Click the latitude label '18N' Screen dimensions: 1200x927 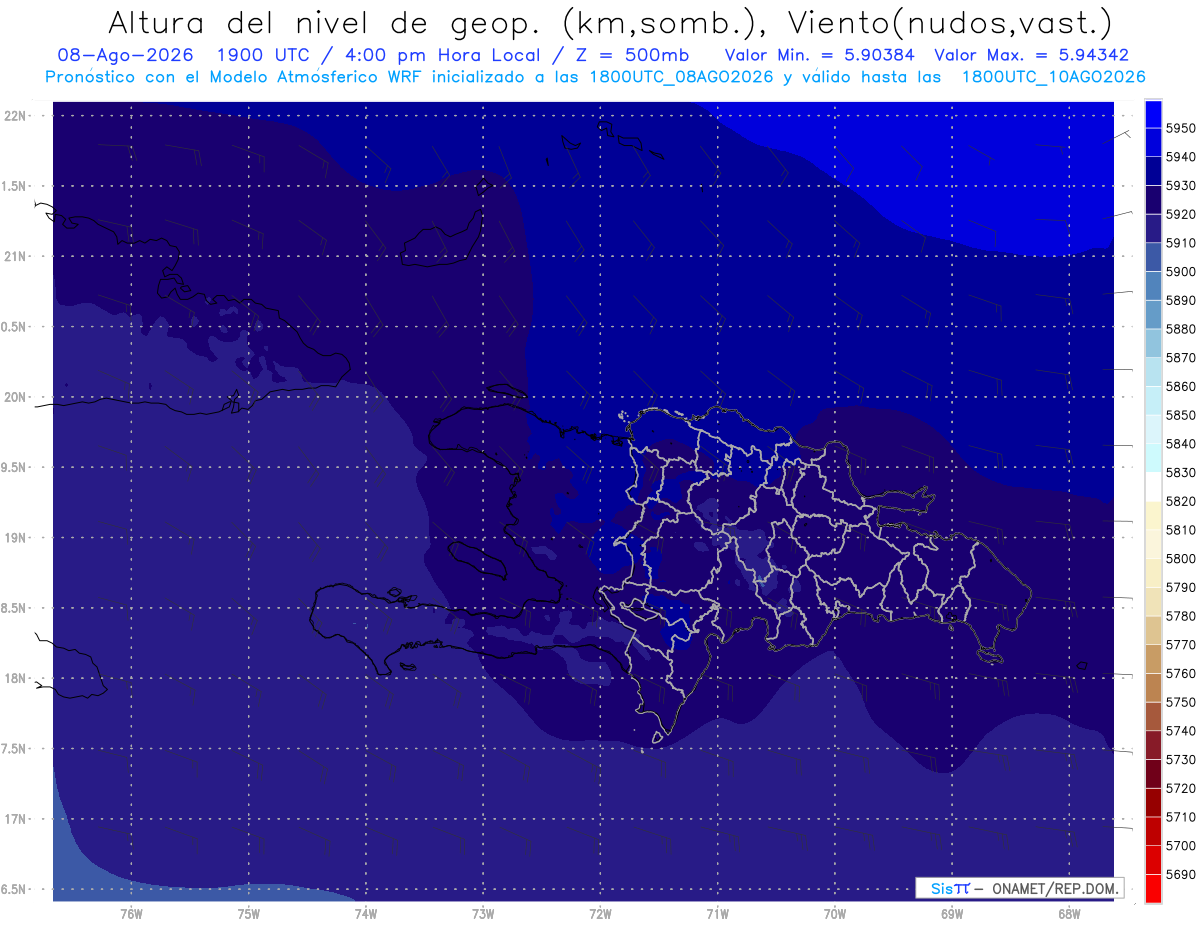pos(16,678)
